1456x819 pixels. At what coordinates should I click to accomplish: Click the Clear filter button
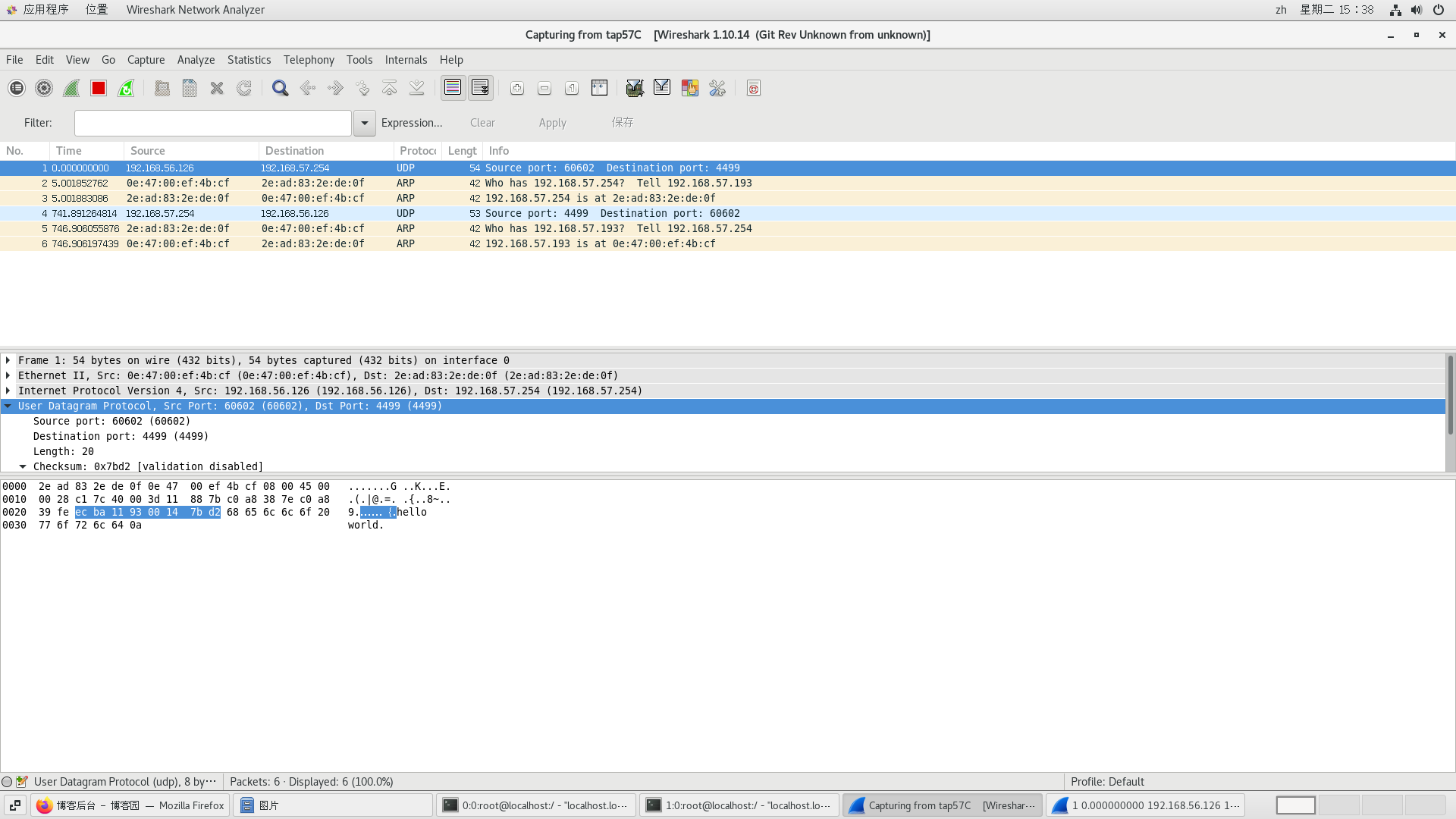click(x=482, y=123)
